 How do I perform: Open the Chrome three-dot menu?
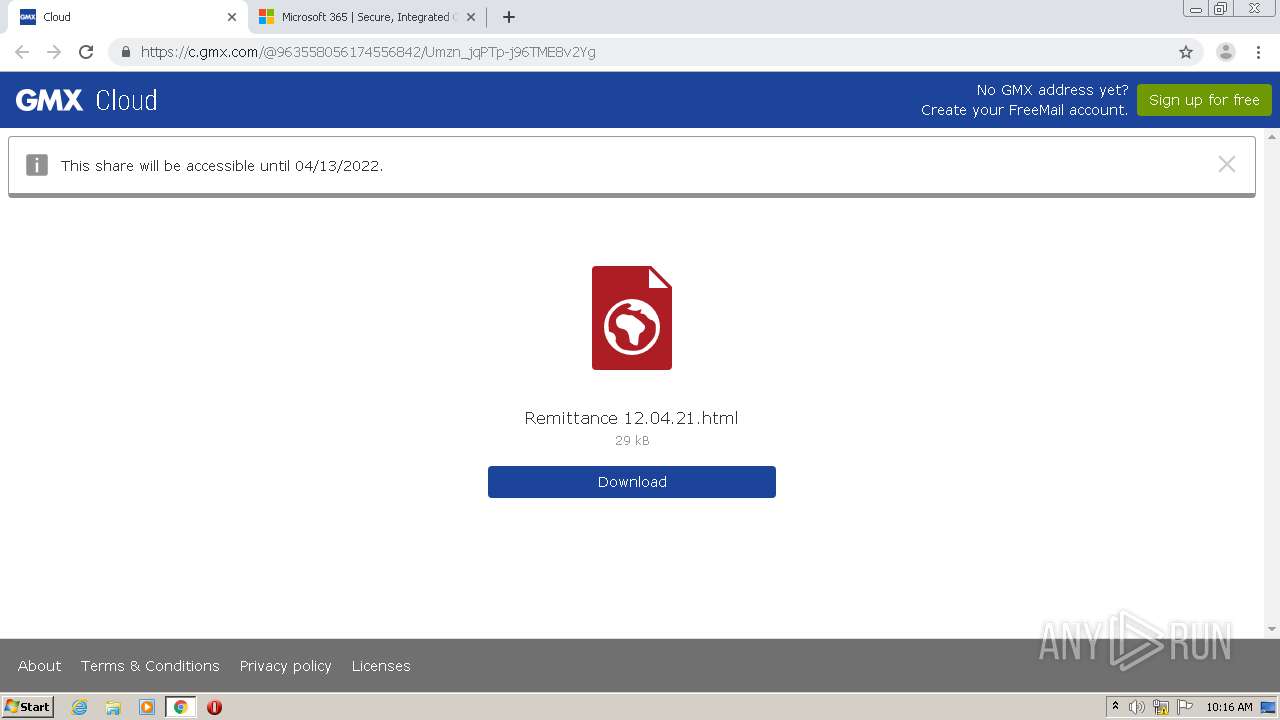coord(1258,52)
